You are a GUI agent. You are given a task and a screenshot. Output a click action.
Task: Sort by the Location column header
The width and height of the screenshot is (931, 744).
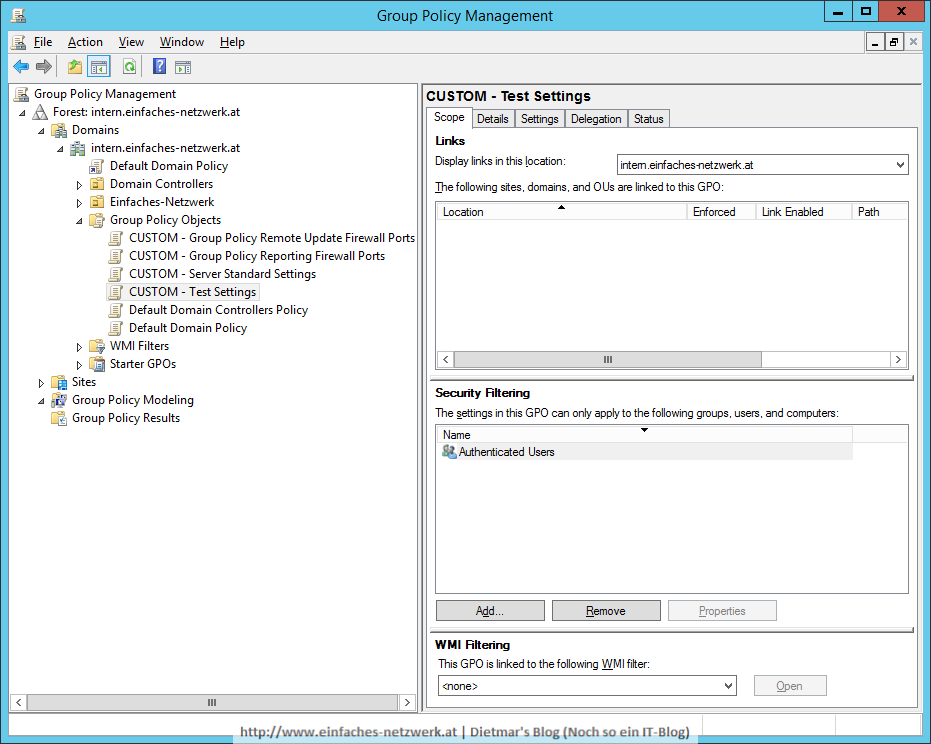coord(562,211)
